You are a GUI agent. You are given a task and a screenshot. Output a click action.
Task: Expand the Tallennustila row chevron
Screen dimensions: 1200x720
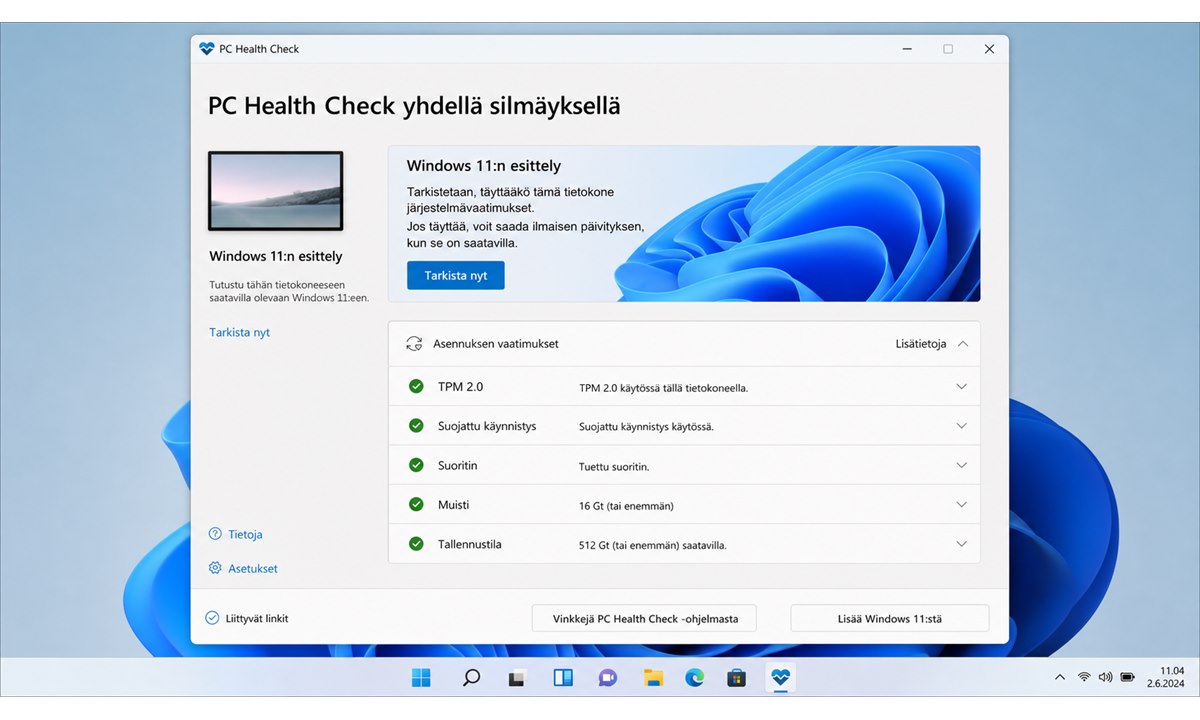pos(962,544)
